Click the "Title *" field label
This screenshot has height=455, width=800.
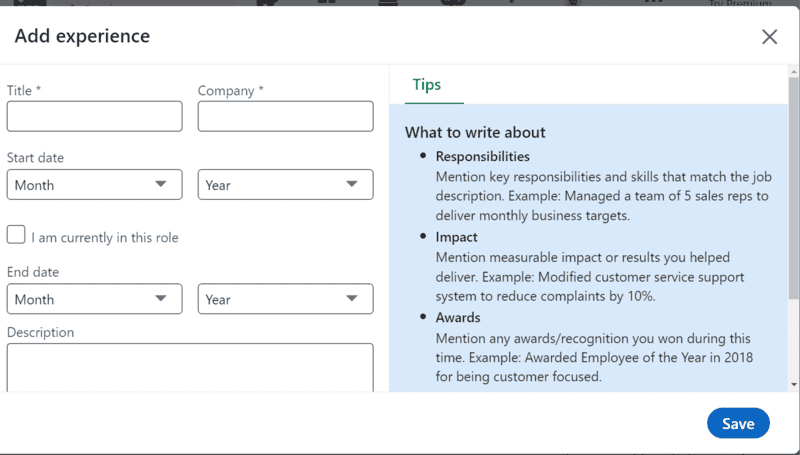point(24,91)
